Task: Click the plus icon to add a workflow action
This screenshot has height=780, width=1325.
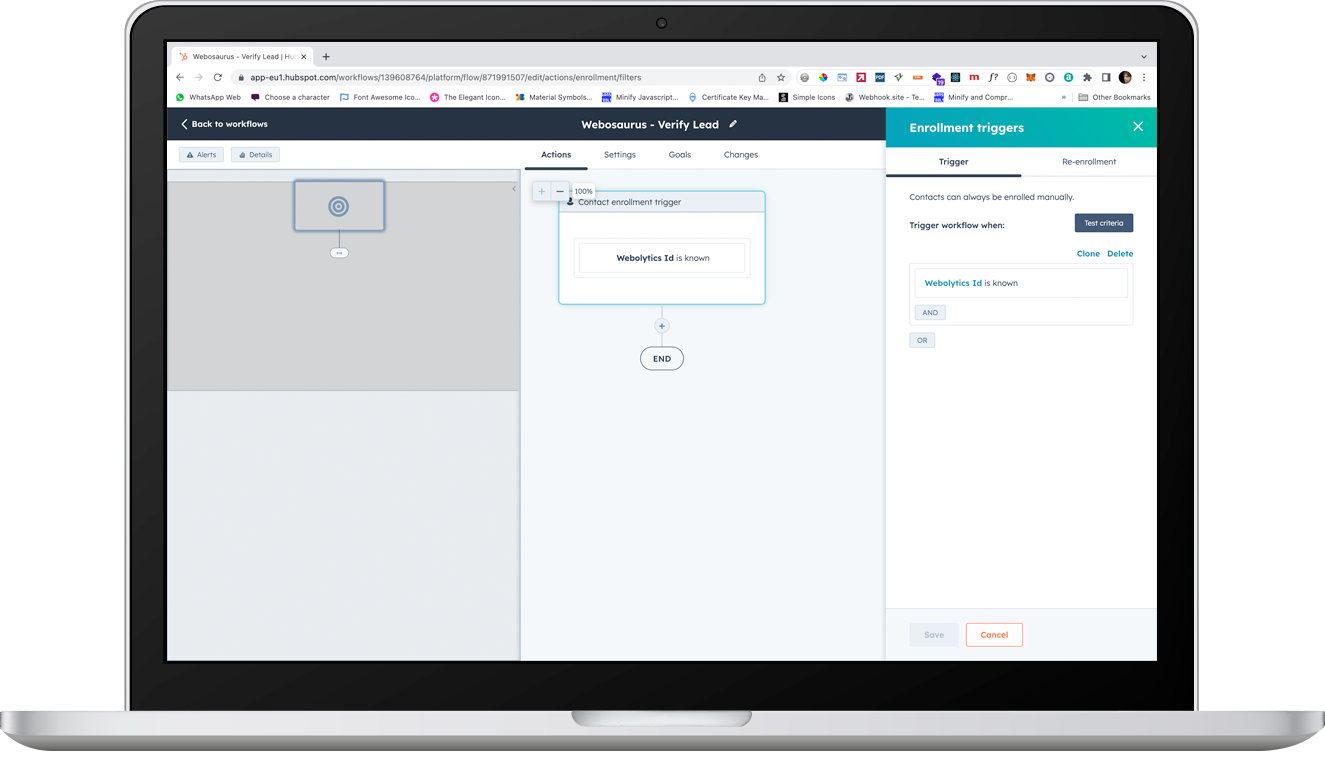Action: [x=662, y=325]
